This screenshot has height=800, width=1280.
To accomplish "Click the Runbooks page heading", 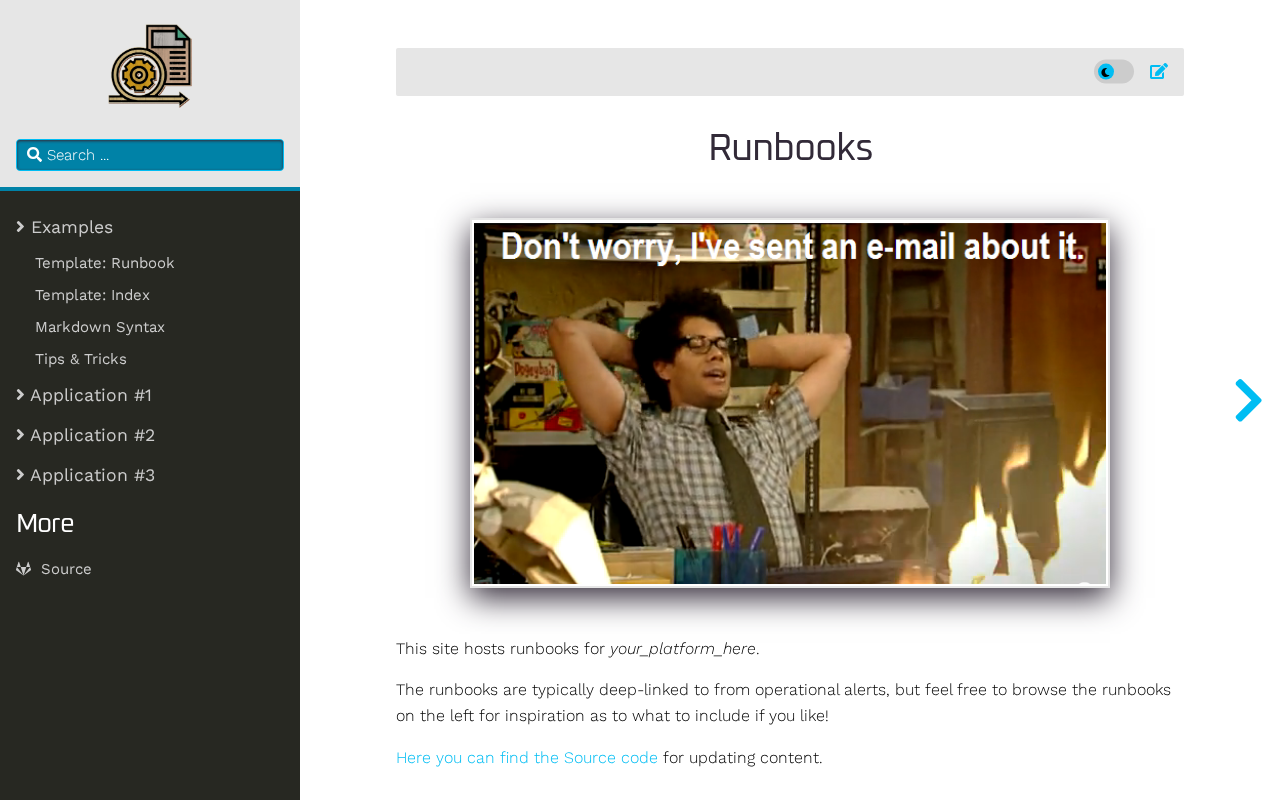I will point(790,148).
